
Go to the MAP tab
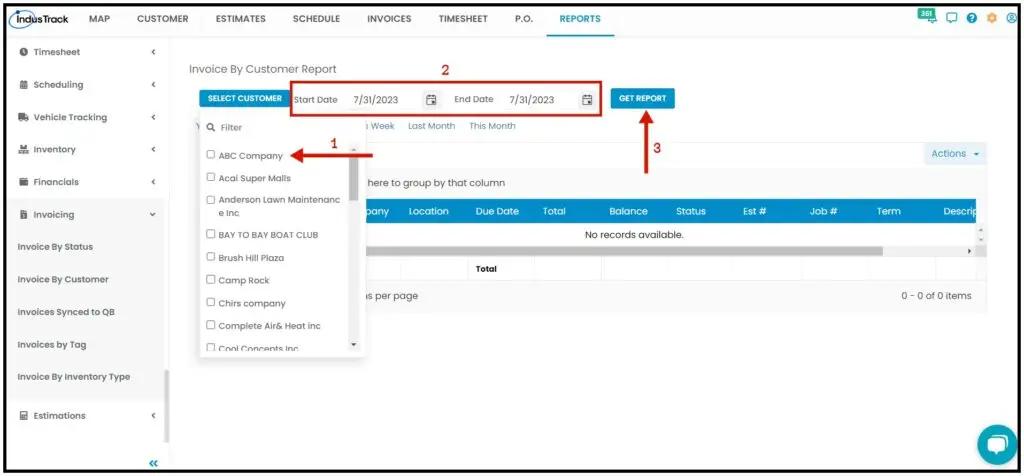99,19
